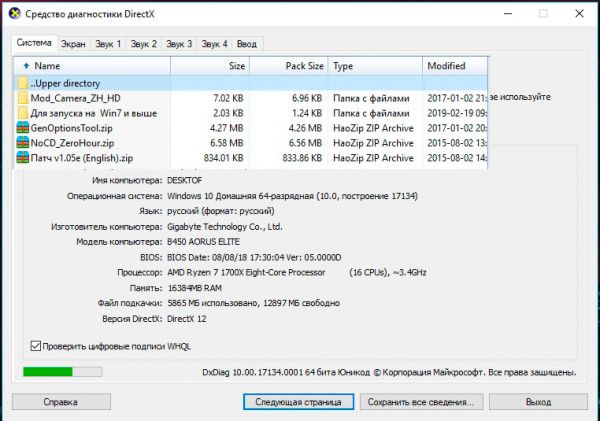
Task: Click the Выход button
Action: click(x=538, y=402)
